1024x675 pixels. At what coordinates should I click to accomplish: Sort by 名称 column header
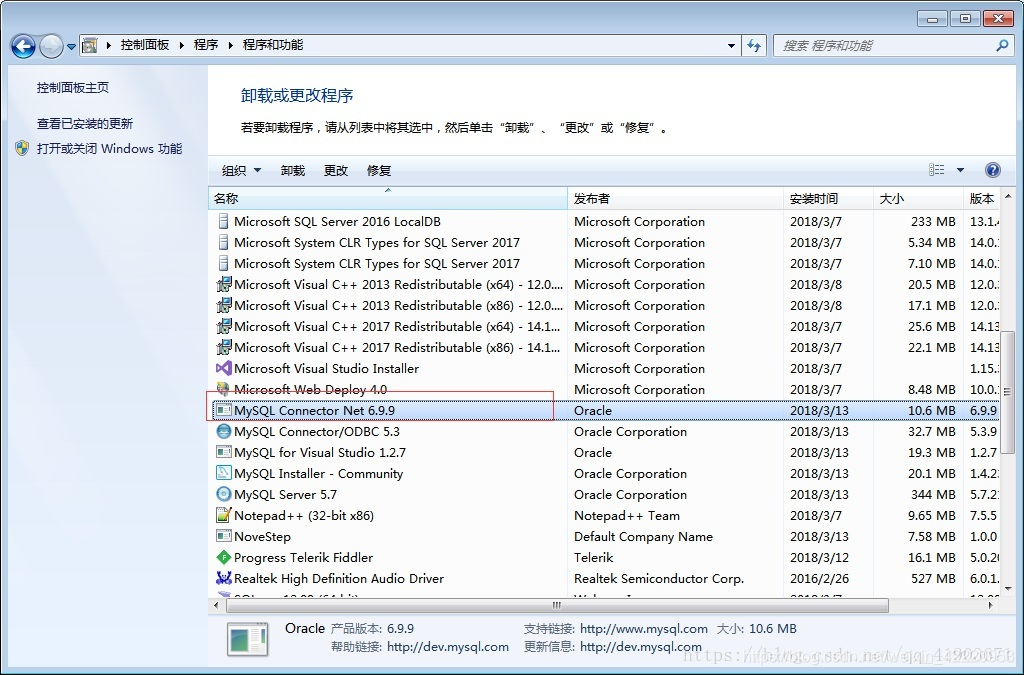(388, 198)
